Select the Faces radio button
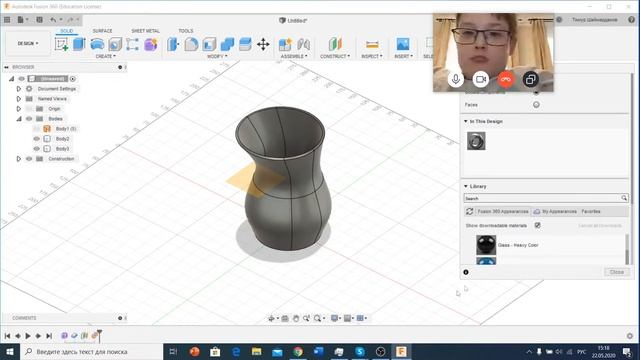Viewport: 640px width, 360px height. pos(536,105)
